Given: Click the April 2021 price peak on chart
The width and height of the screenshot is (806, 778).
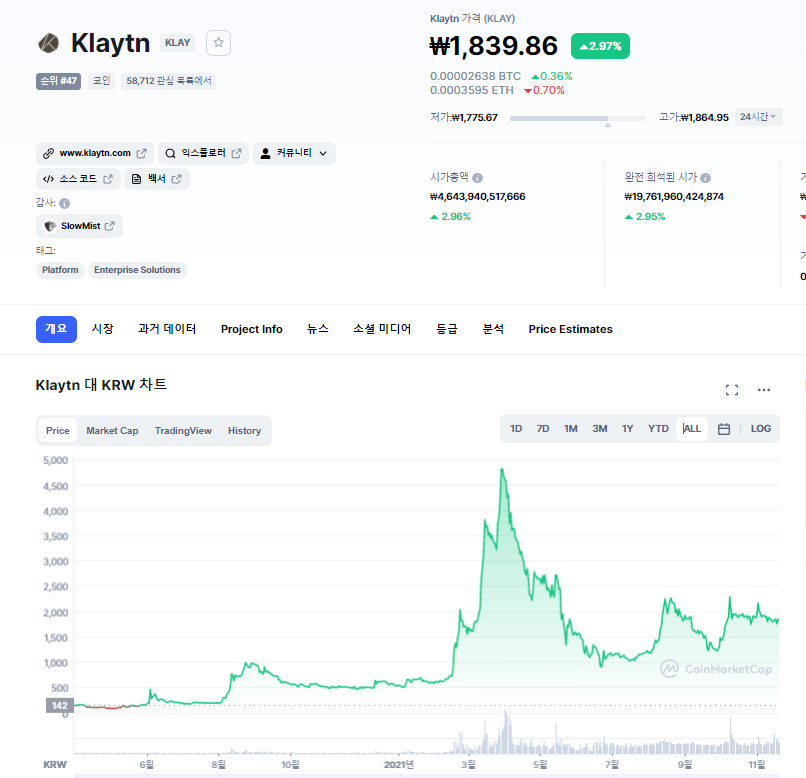Looking at the screenshot, I should [502, 469].
